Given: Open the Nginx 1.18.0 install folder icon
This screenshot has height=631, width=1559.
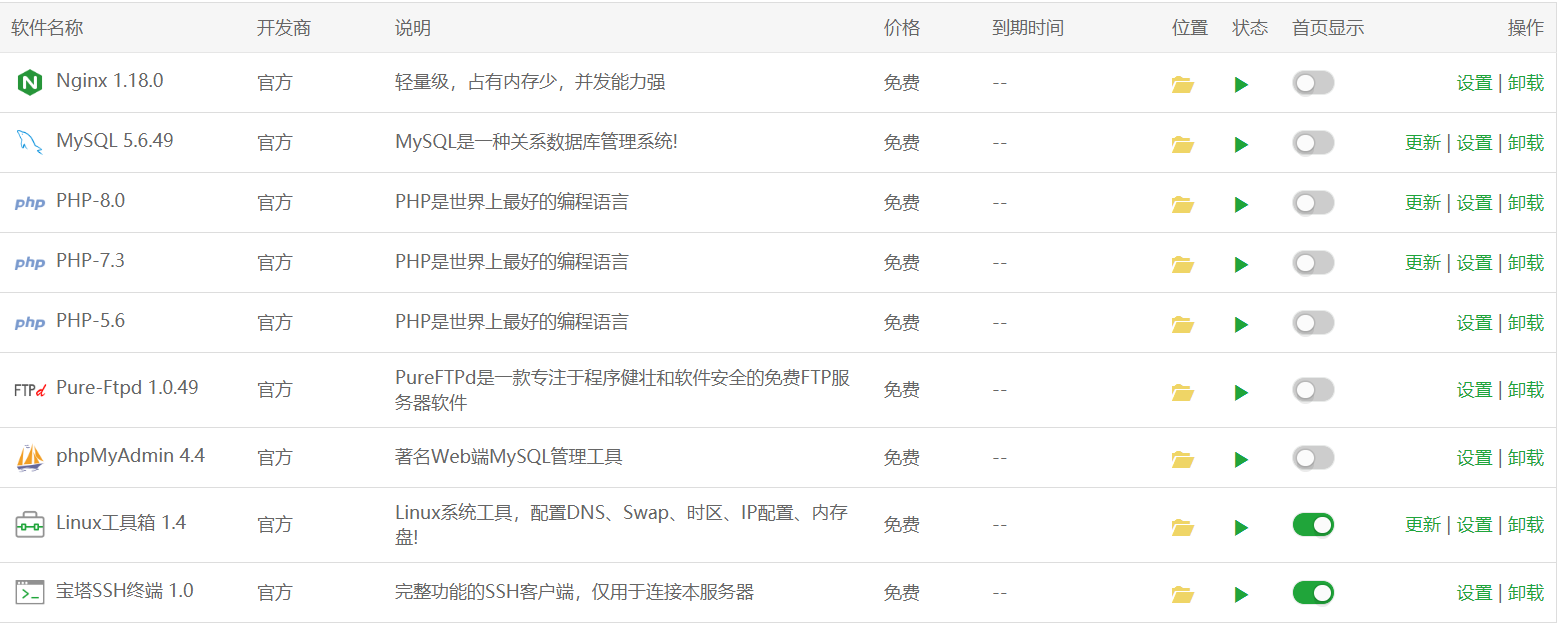Looking at the screenshot, I should 1183,85.
